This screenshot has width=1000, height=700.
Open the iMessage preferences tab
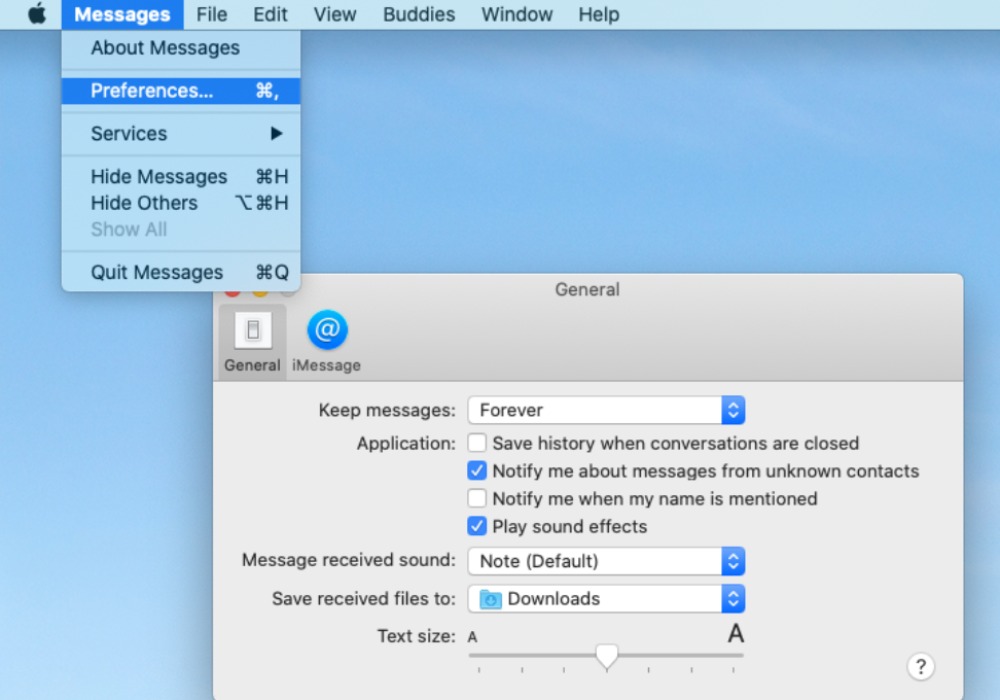pos(327,342)
